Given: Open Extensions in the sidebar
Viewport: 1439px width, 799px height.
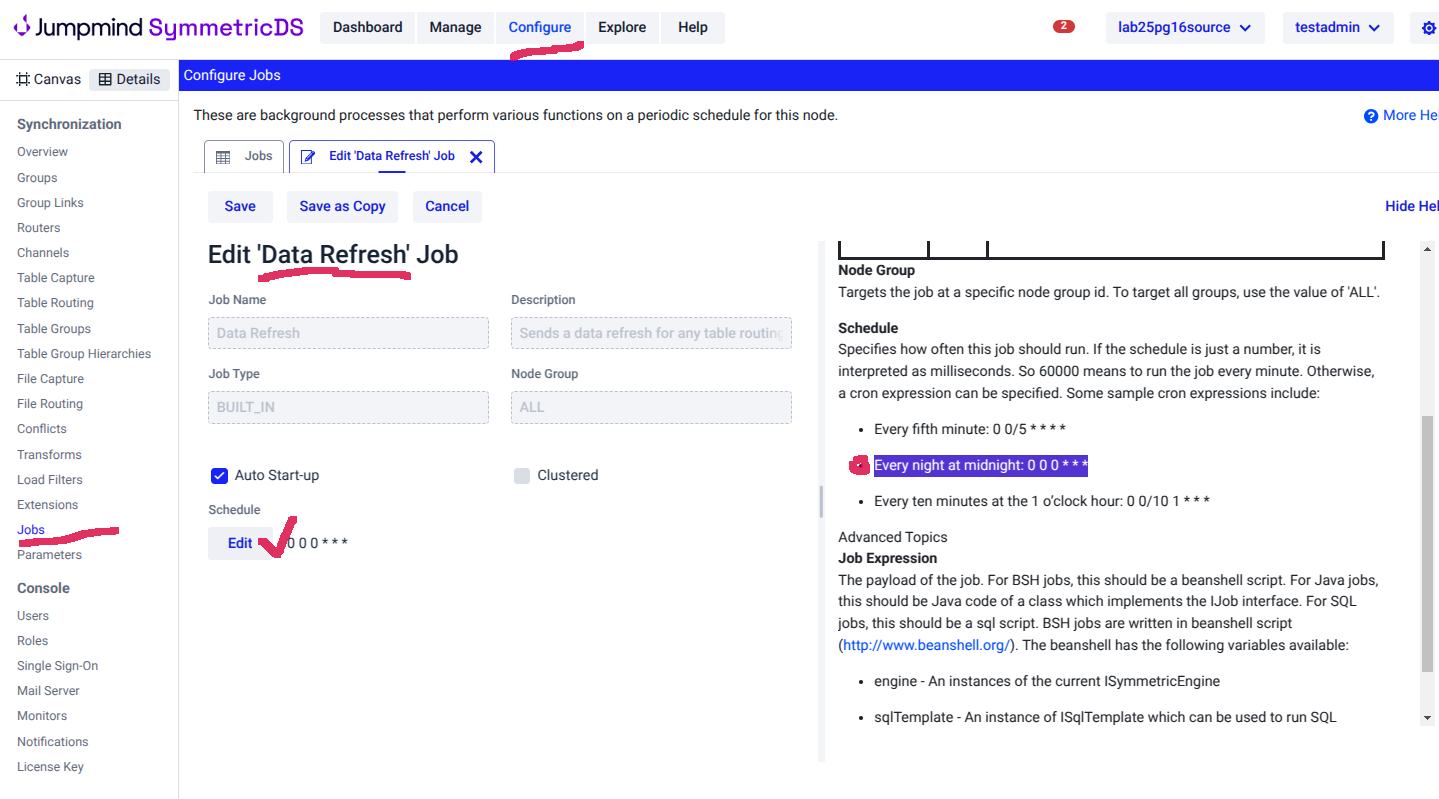Looking at the screenshot, I should point(47,505).
